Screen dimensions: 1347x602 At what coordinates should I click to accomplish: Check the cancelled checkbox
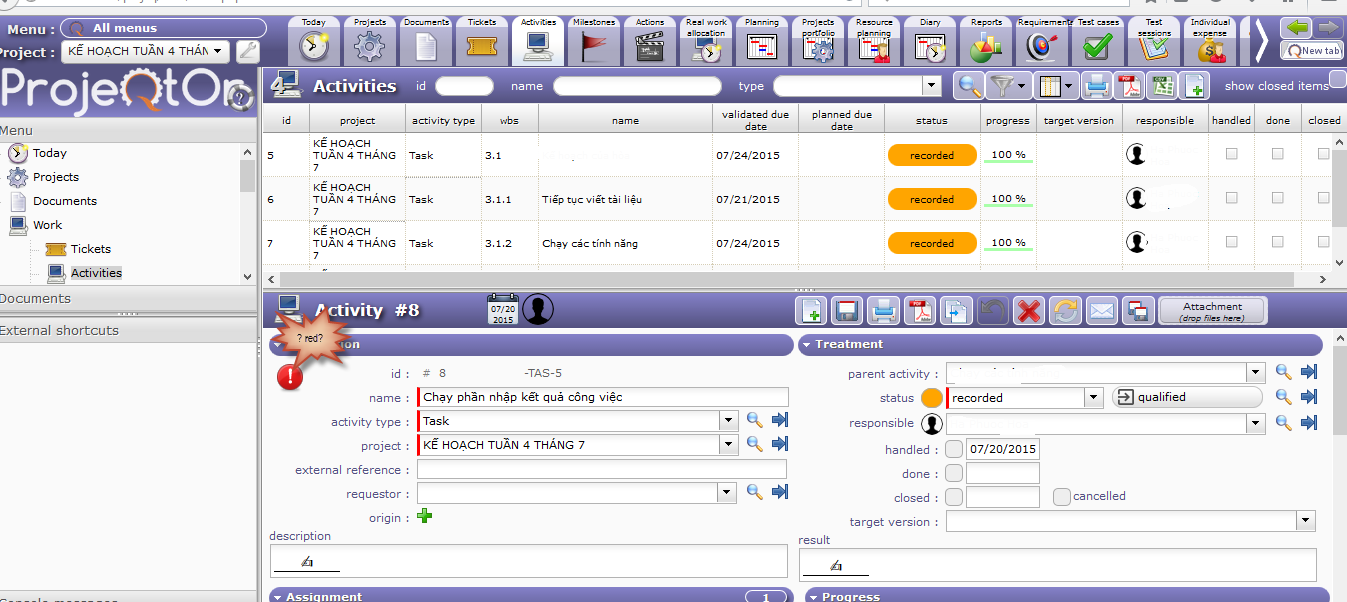point(1061,497)
